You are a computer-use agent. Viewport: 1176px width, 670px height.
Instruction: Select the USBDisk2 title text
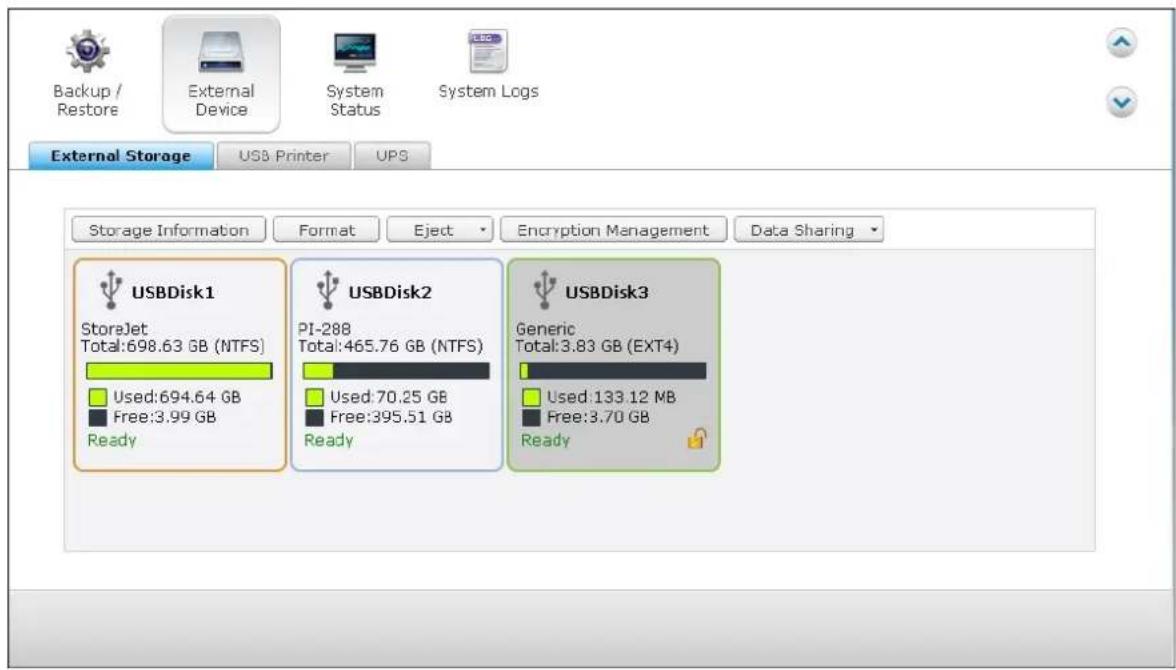click(390, 293)
